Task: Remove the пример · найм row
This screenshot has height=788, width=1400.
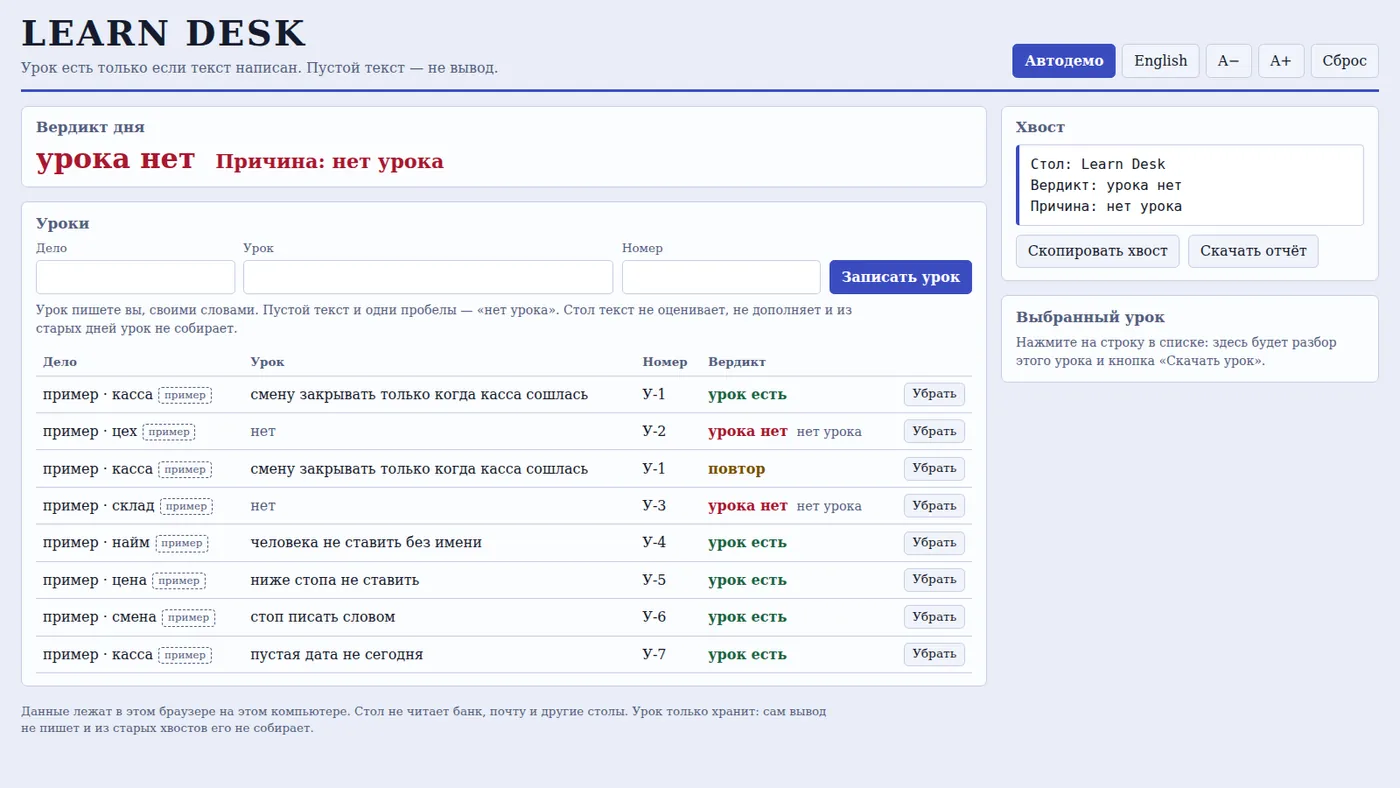Action: tap(934, 543)
